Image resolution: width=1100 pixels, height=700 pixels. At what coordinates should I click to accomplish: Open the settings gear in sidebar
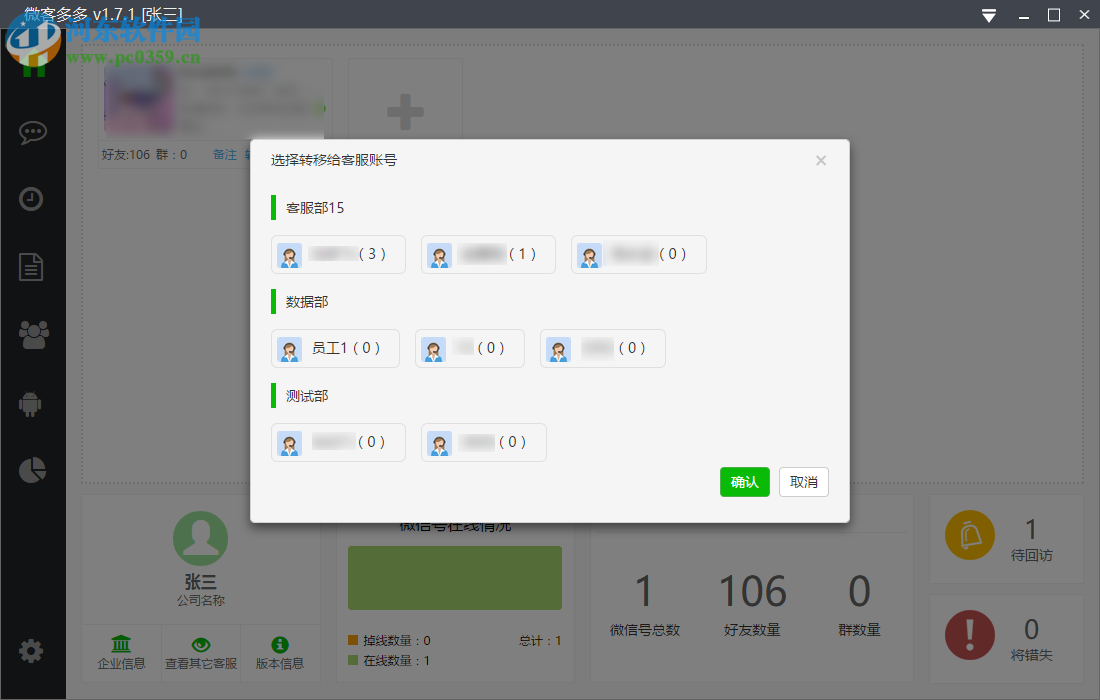(33, 650)
